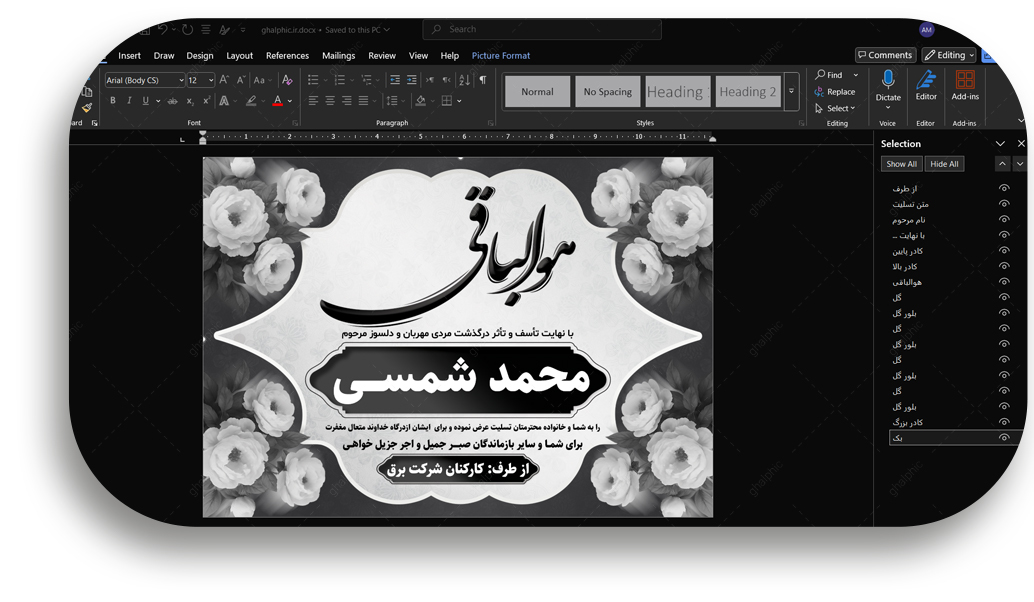Open the Editing mode dropdown
Image resolution: width=1034 pixels, height=602 pixels.
pyautogui.click(x=949, y=55)
